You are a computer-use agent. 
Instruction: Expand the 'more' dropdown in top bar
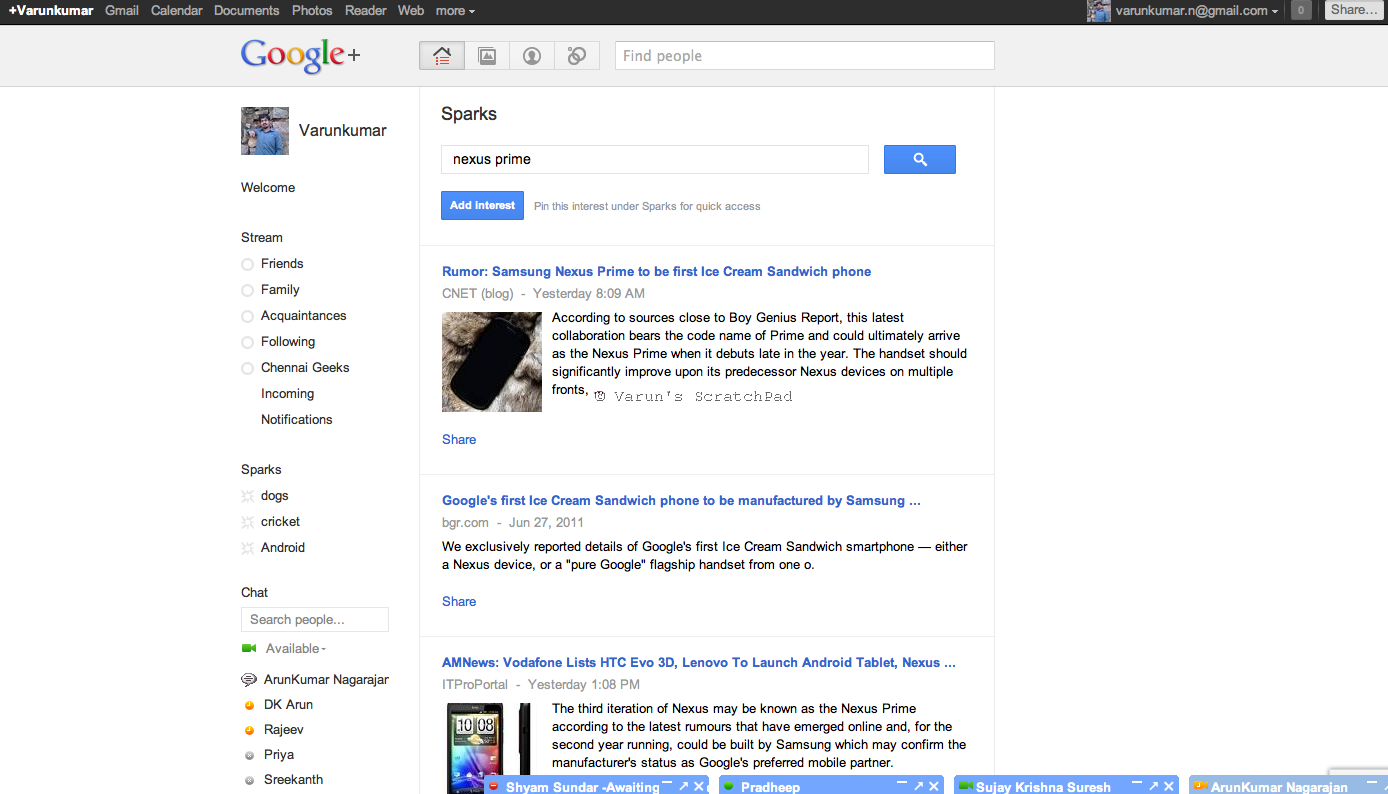(455, 11)
